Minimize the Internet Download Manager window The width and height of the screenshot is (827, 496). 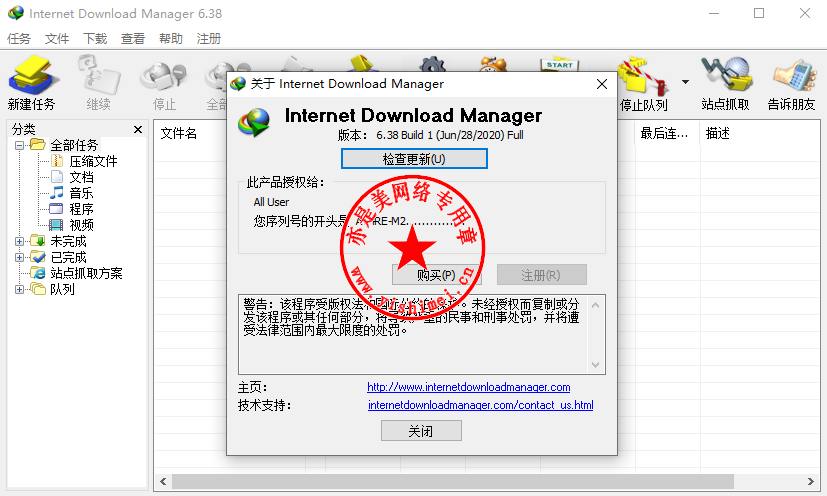pos(714,13)
